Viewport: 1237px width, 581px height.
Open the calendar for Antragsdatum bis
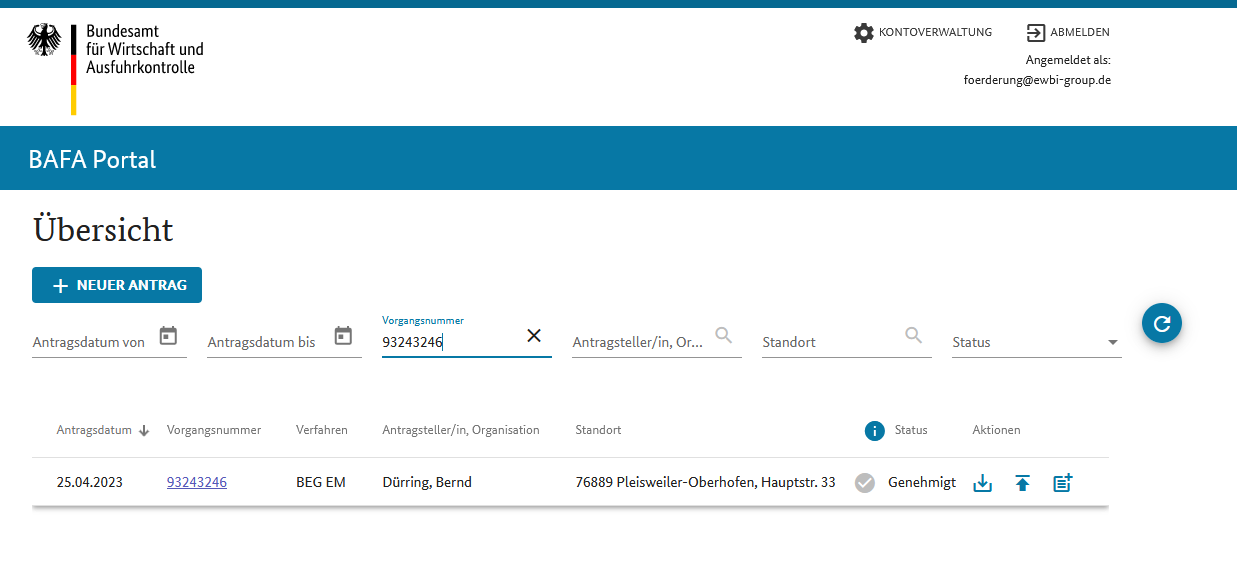[x=343, y=336]
